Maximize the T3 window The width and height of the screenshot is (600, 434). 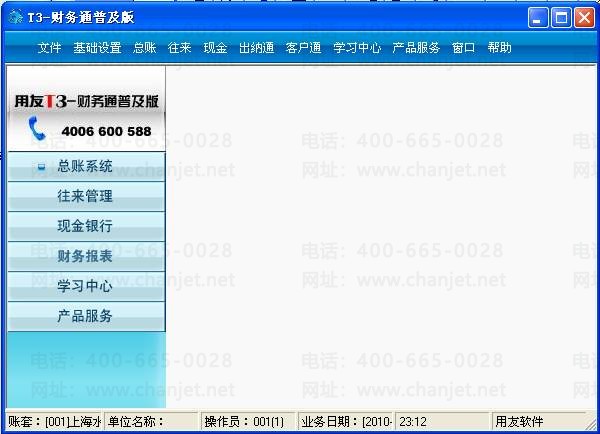click(x=561, y=18)
